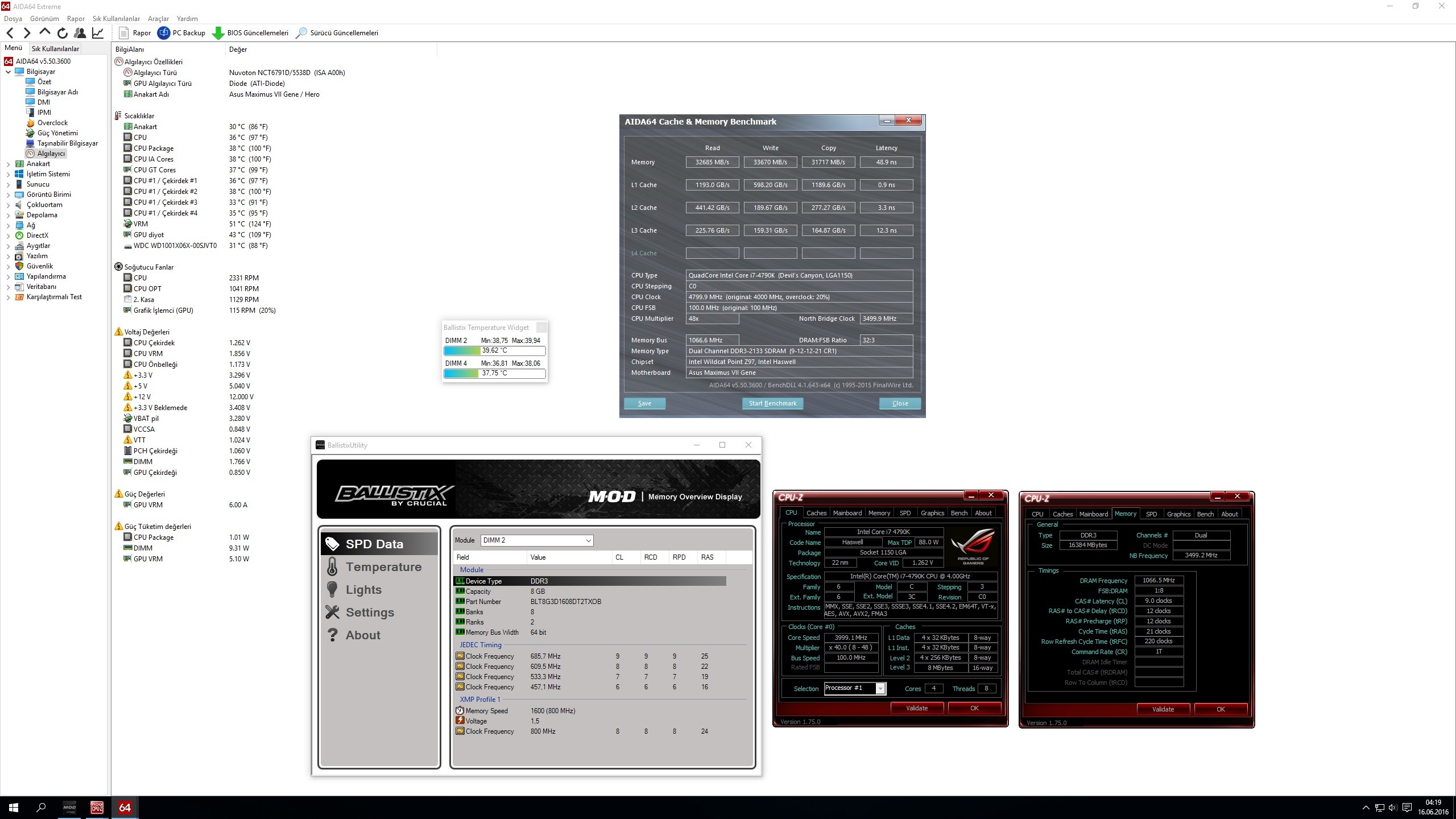The height and width of the screenshot is (819, 1456).
Task: Click OK in right CPU-Z window
Action: [x=1221, y=709]
